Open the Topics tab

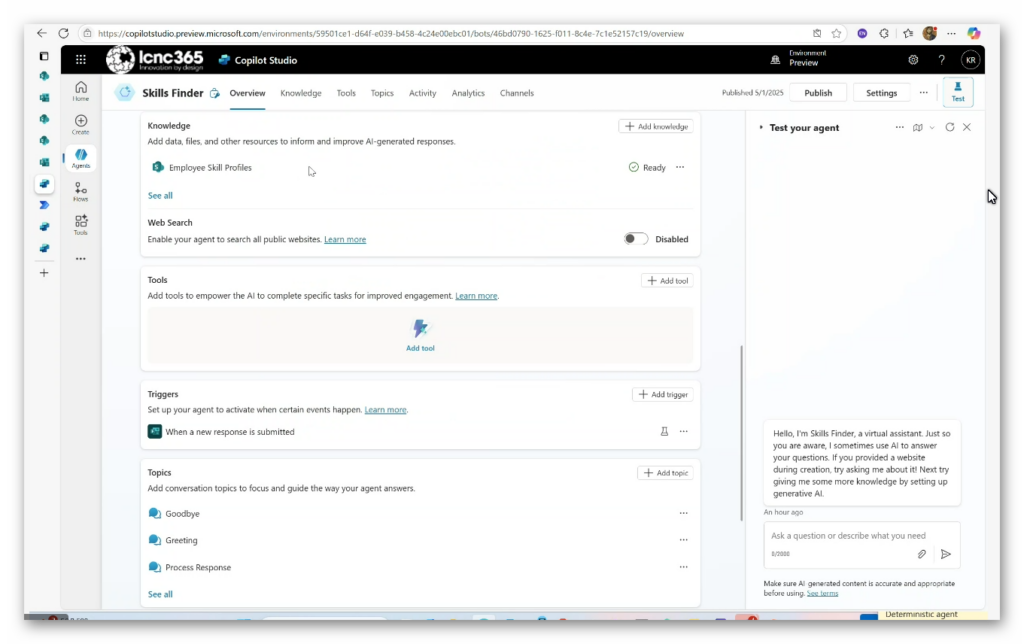click(x=382, y=93)
